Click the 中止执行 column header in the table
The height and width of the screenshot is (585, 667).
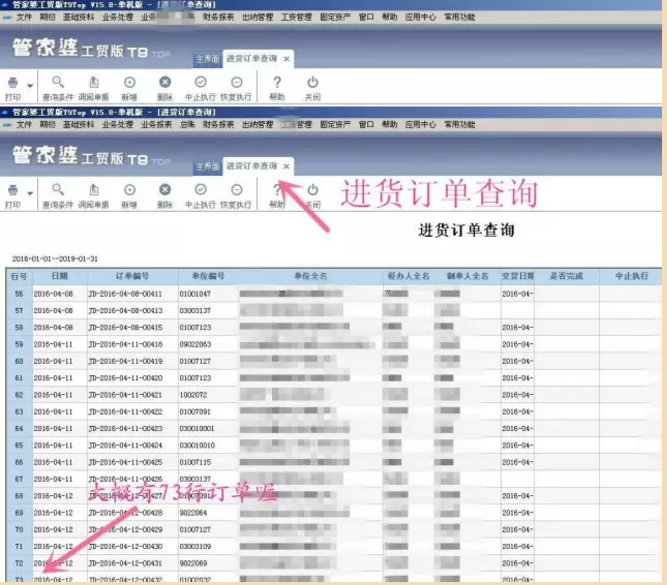pos(632,277)
